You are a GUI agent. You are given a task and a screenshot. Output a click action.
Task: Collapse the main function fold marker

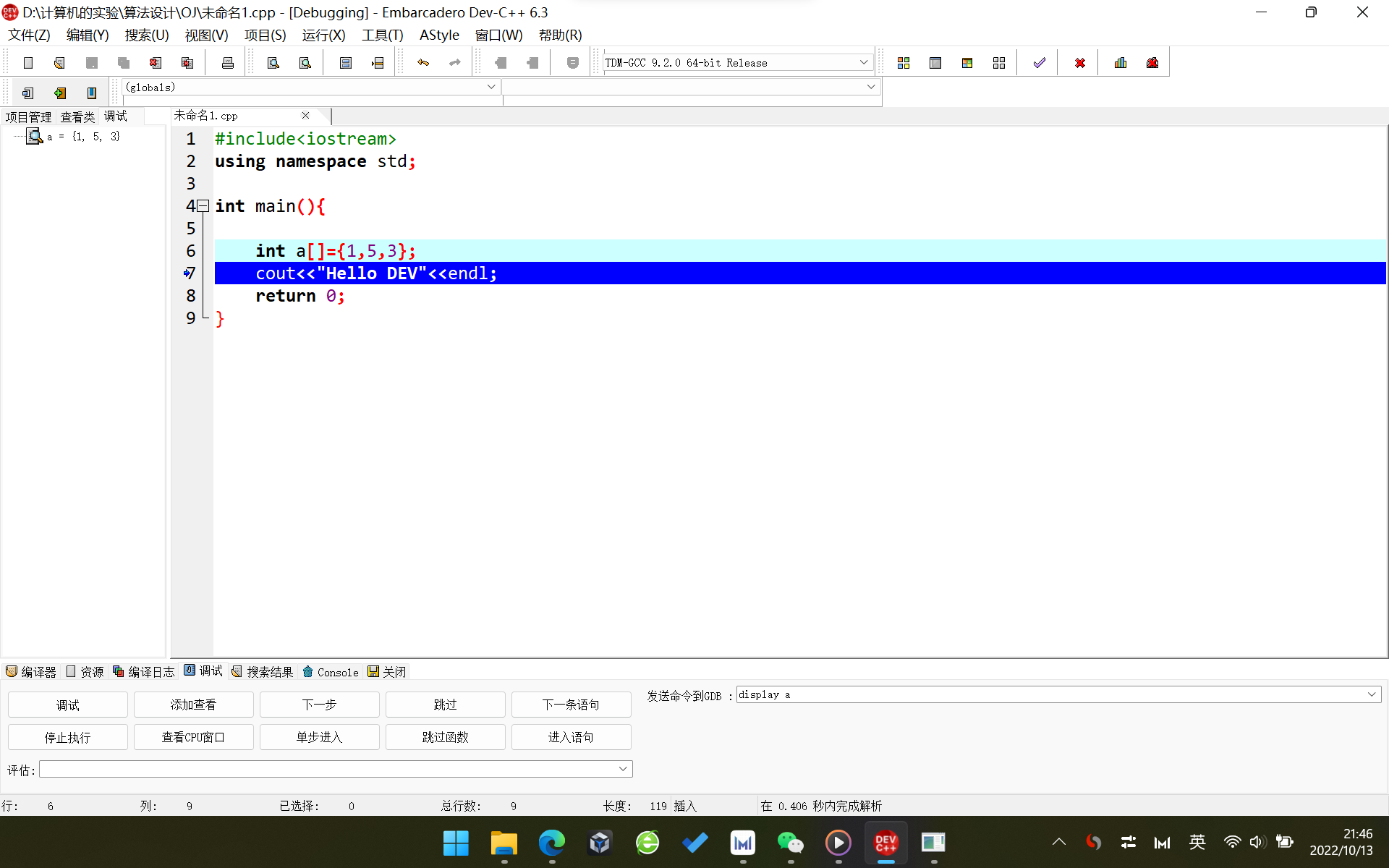click(203, 206)
